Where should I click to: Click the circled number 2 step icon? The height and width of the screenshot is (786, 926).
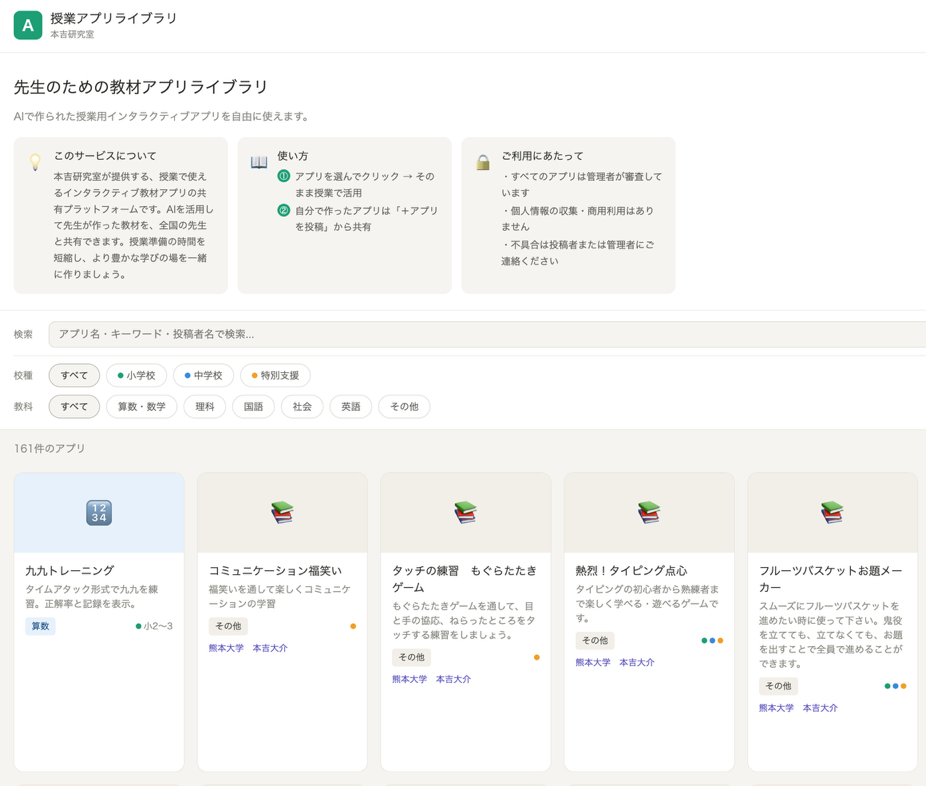click(x=283, y=210)
